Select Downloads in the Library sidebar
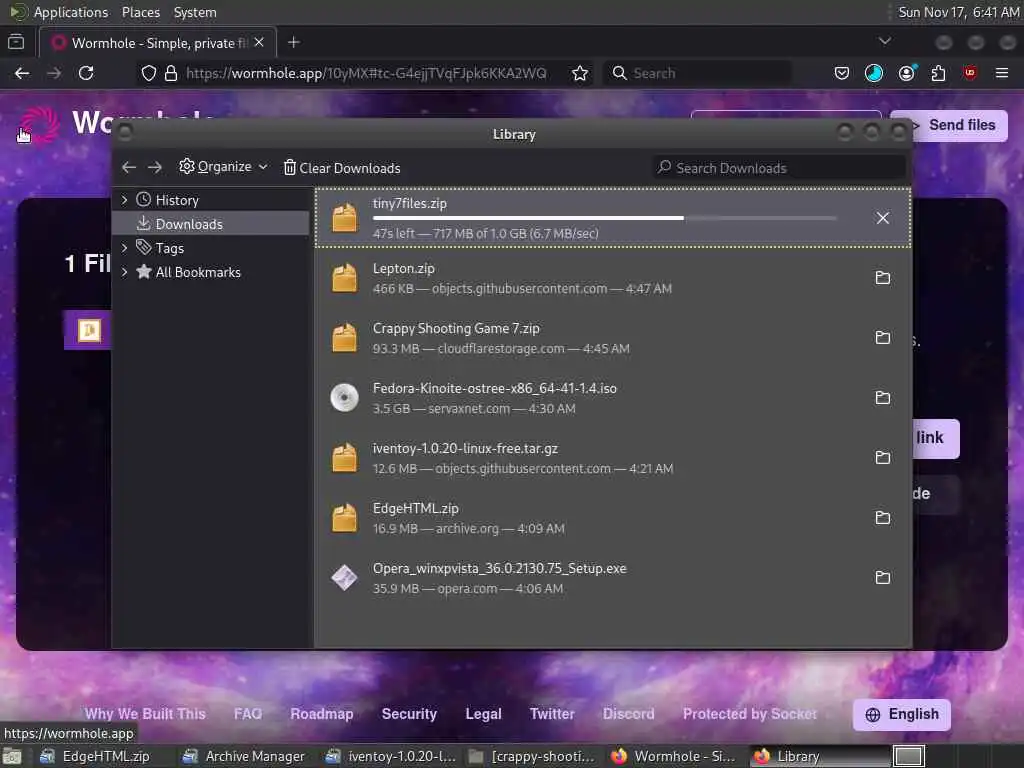This screenshot has height=768, width=1024. [x=210, y=224]
